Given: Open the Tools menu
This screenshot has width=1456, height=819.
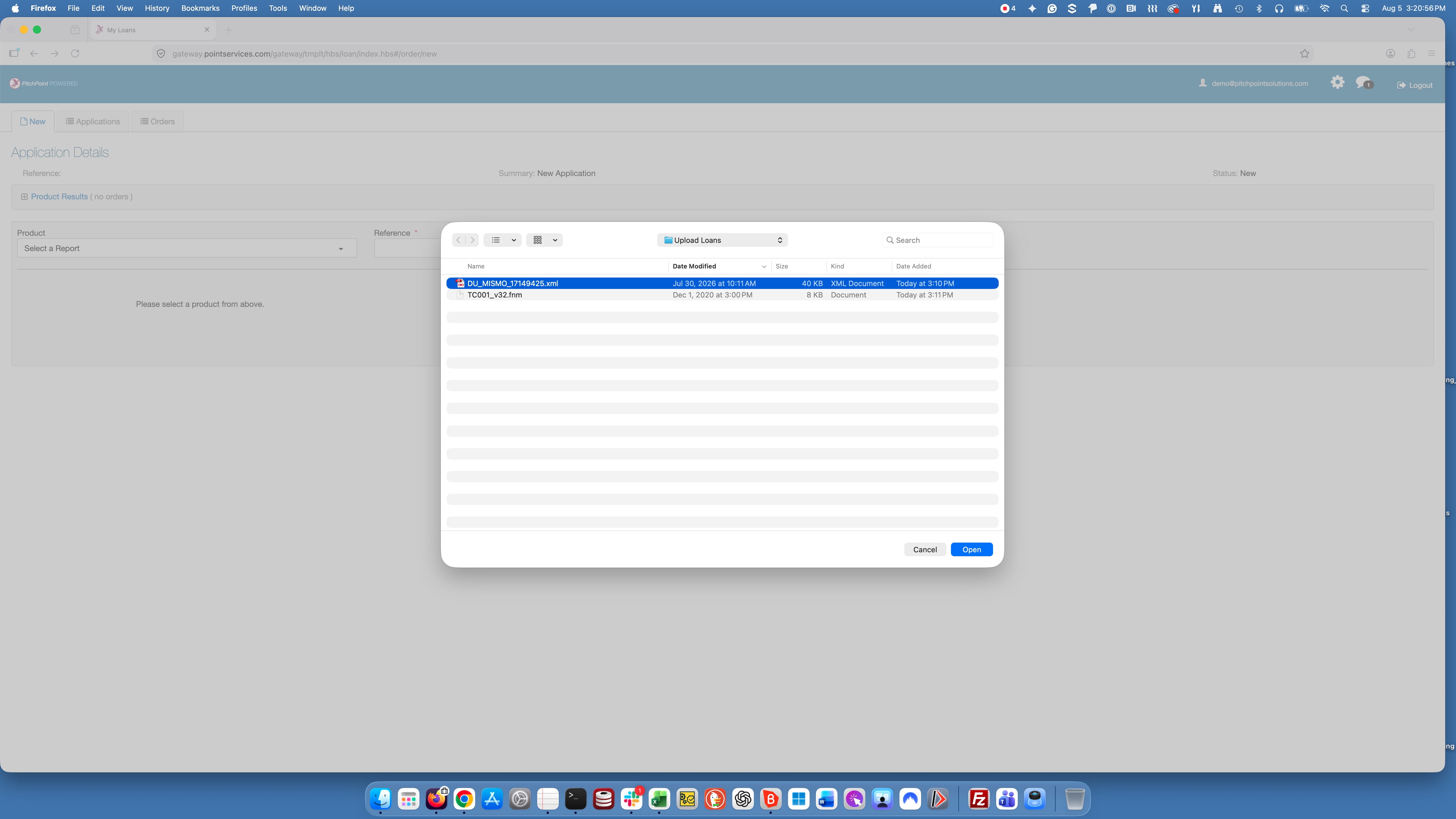Looking at the screenshot, I should point(278,9).
